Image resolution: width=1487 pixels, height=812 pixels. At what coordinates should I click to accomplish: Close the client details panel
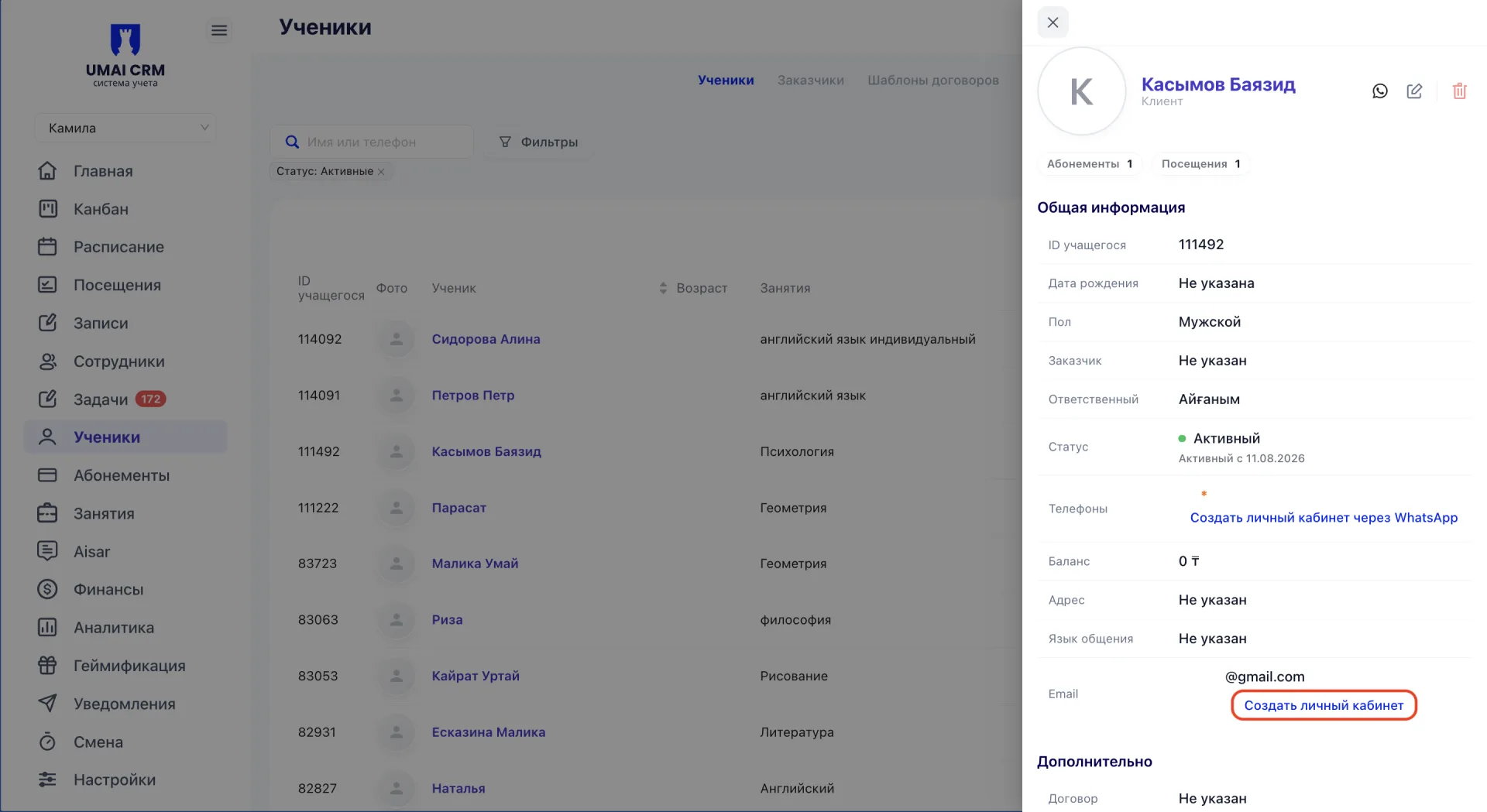1053,22
